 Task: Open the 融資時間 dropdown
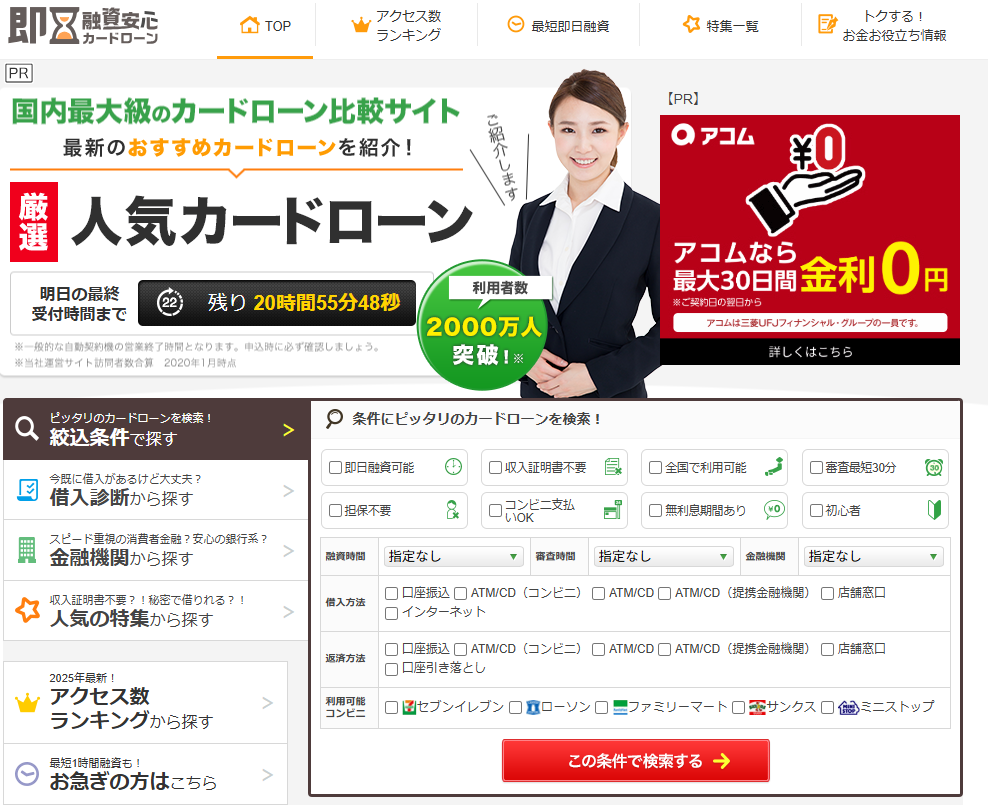[453, 556]
